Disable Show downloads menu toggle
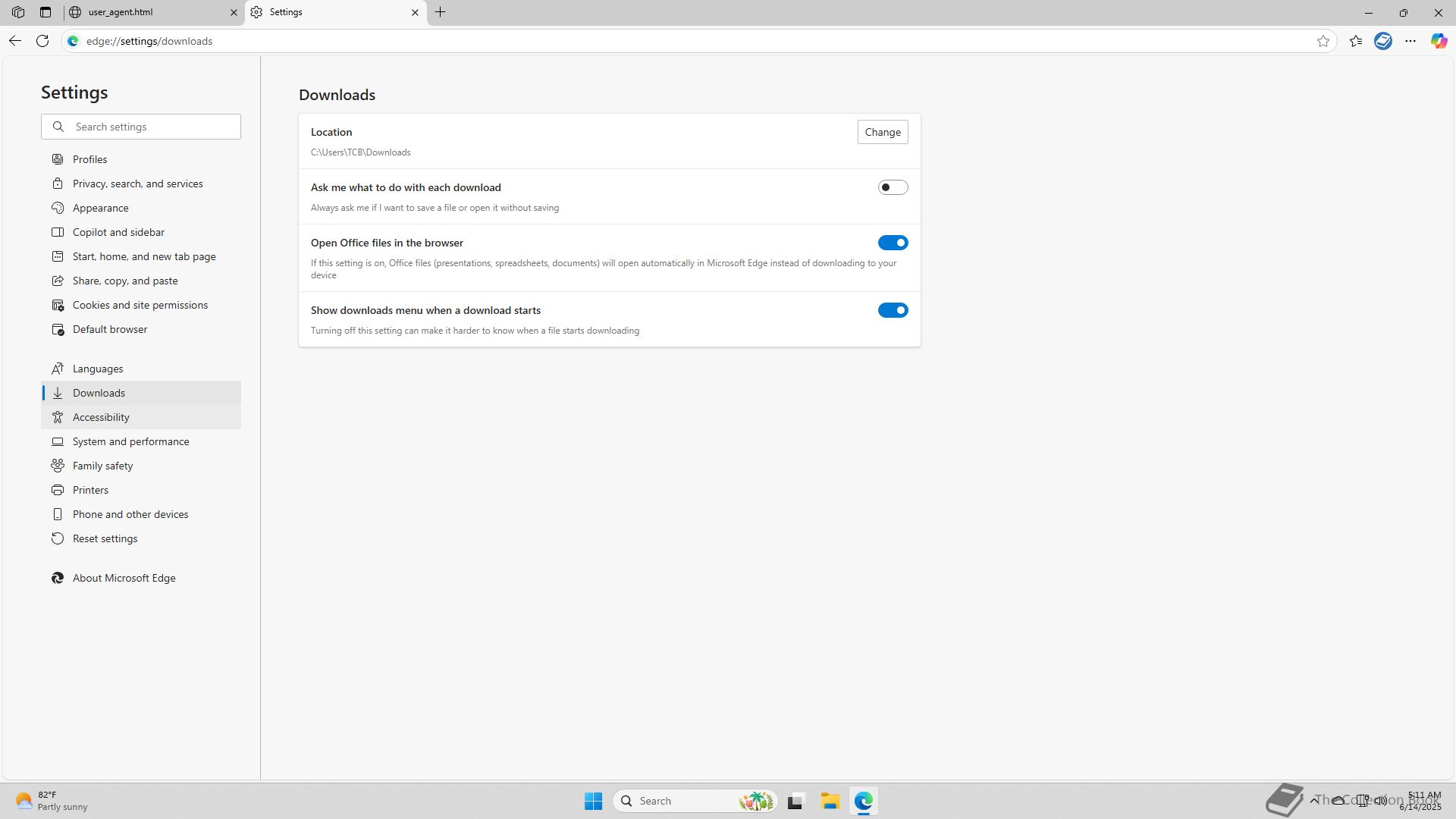This screenshot has width=1456, height=819. click(x=893, y=310)
